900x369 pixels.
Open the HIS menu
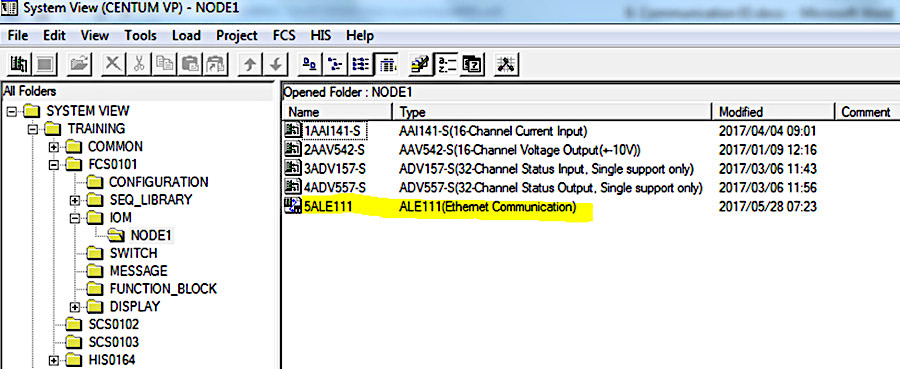(321, 36)
